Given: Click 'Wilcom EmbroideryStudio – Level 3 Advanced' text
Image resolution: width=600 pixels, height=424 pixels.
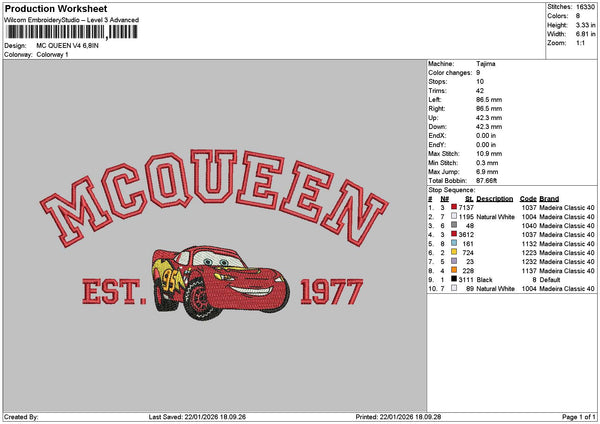Looking at the screenshot, I should coord(71,20).
